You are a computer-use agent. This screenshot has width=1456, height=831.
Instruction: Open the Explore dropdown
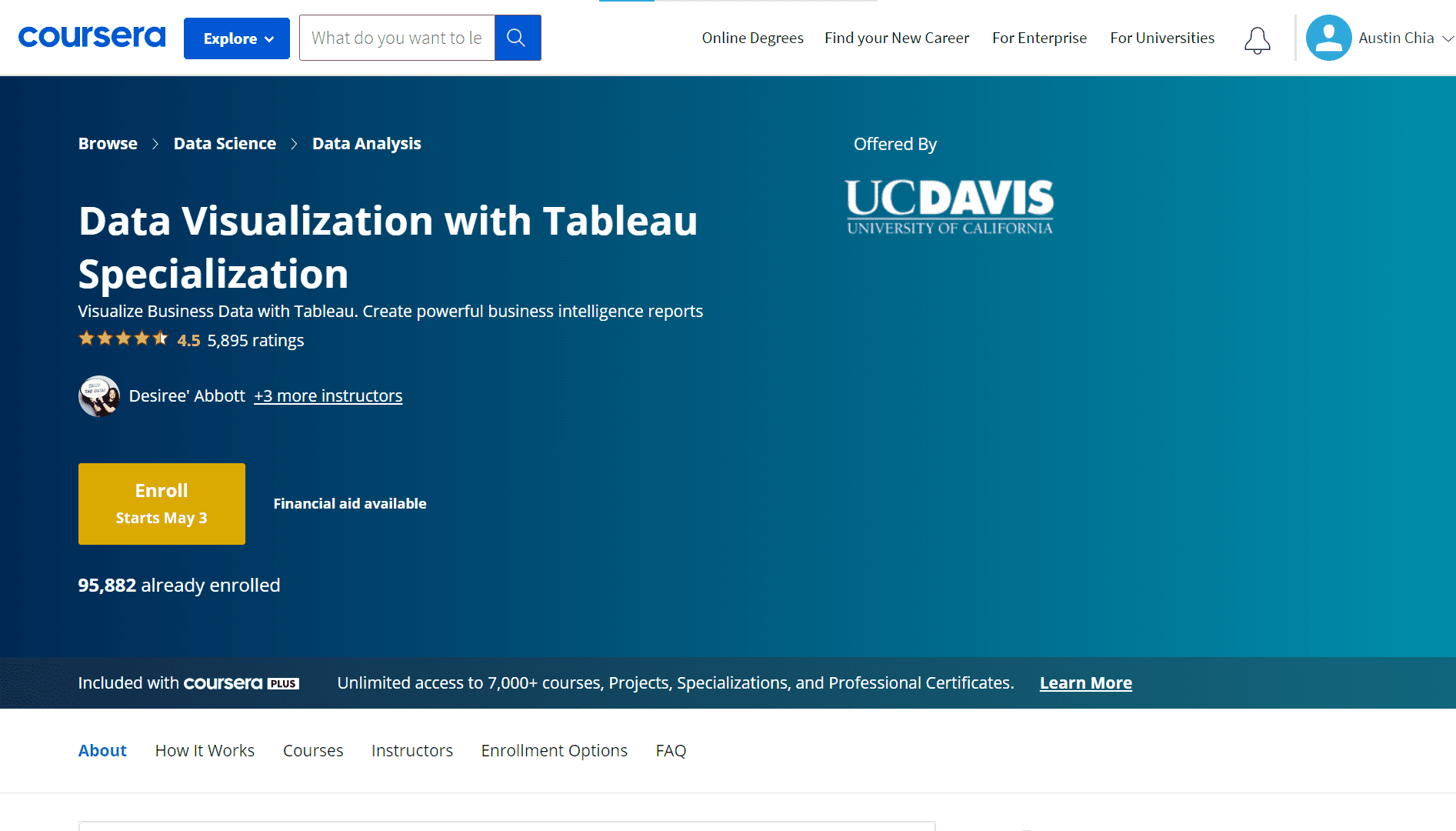pos(236,38)
